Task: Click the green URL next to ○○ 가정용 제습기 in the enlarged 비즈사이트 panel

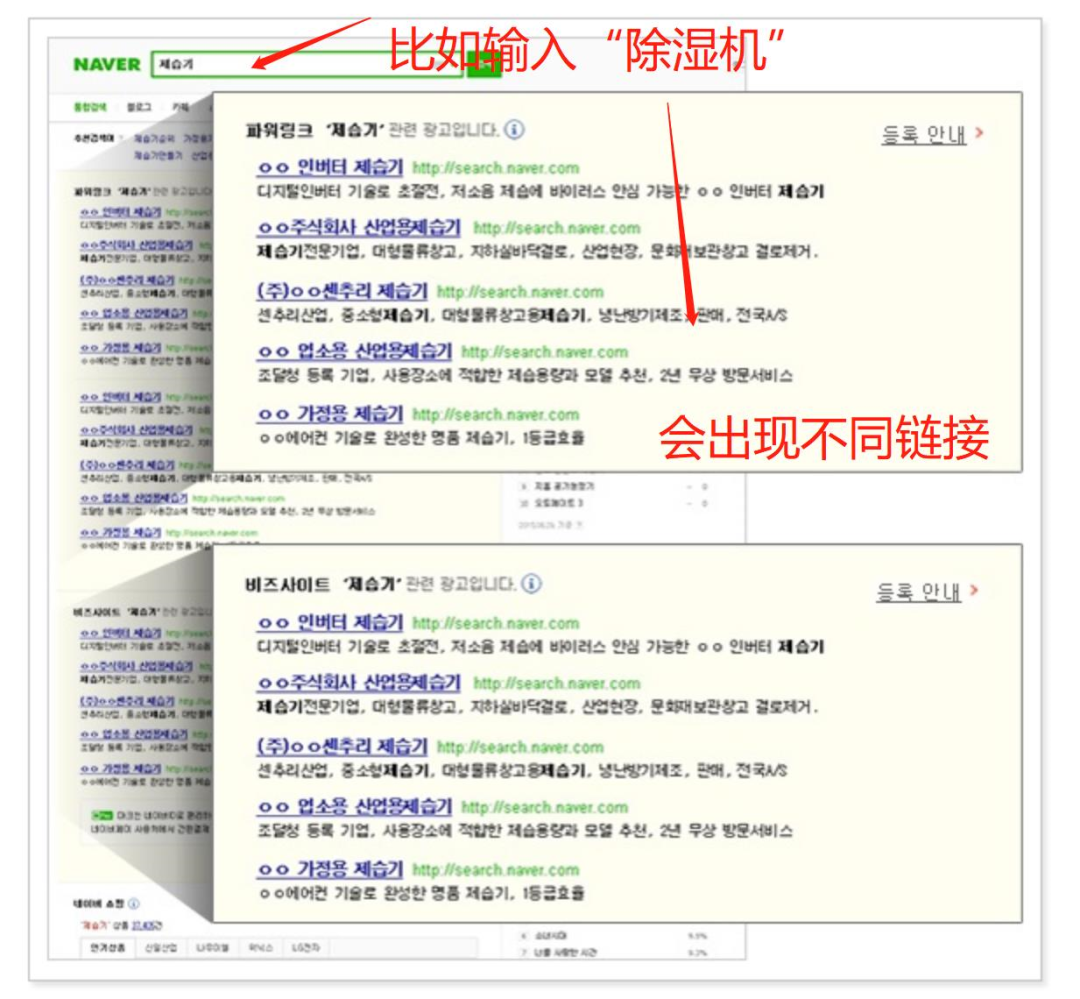Action: [x=496, y=870]
